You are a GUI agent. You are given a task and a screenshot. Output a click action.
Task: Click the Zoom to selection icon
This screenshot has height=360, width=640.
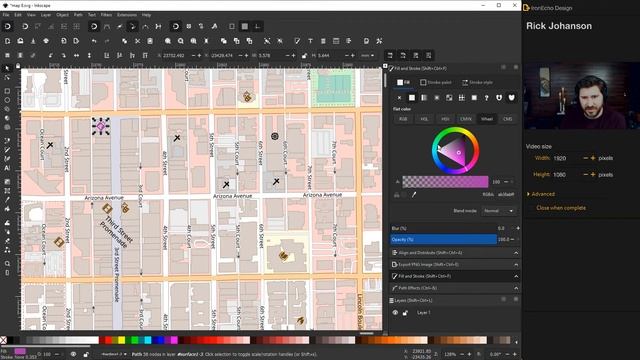point(168,41)
